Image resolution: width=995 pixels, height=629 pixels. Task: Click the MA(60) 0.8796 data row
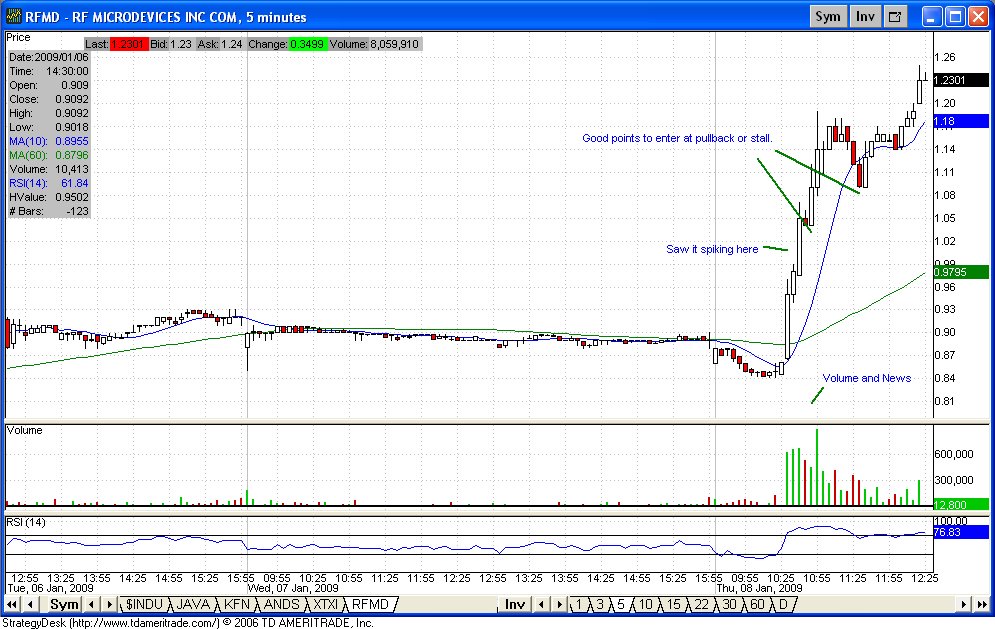(49, 155)
